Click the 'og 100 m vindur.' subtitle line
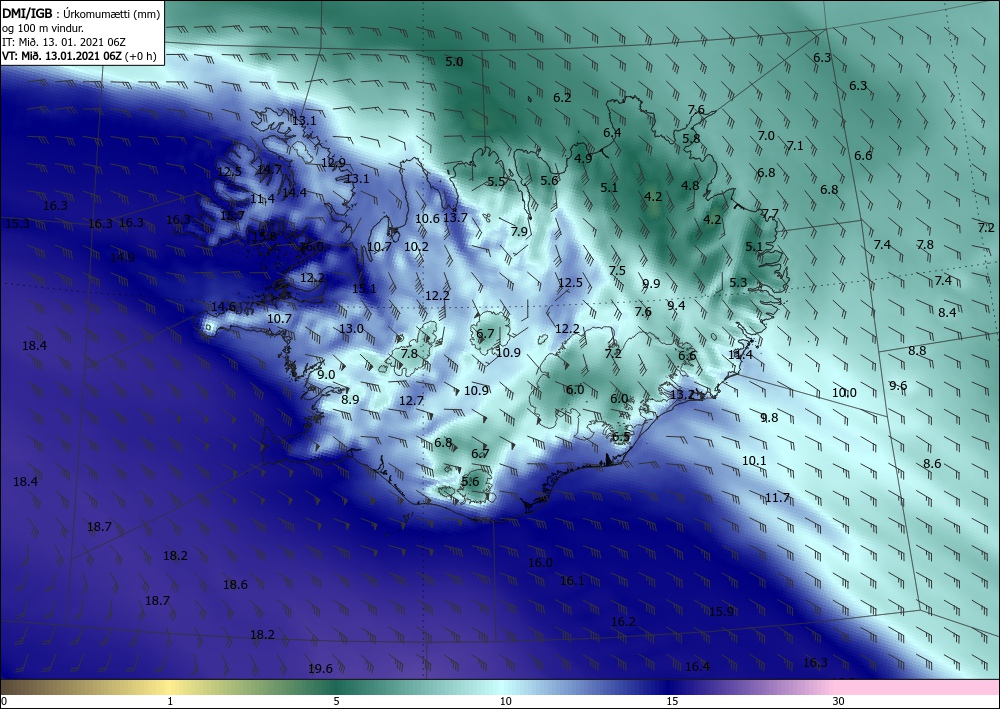 click(x=43, y=28)
